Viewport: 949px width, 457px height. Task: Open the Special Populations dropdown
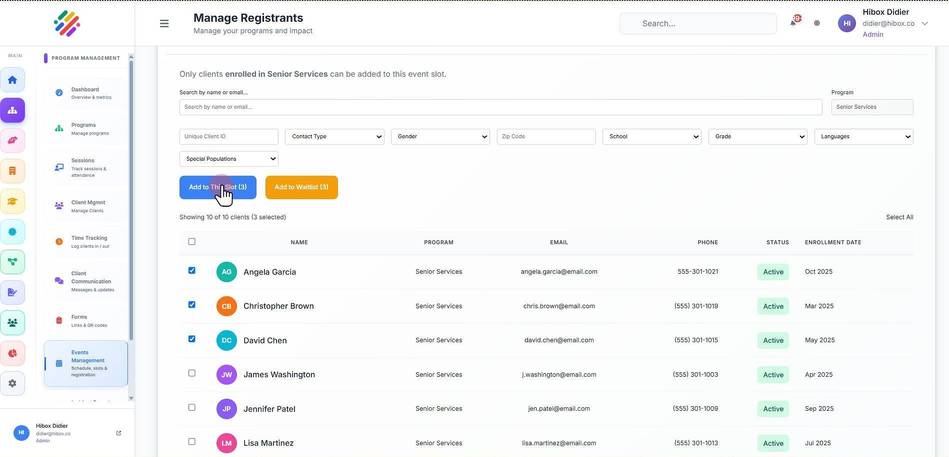click(x=229, y=159)
